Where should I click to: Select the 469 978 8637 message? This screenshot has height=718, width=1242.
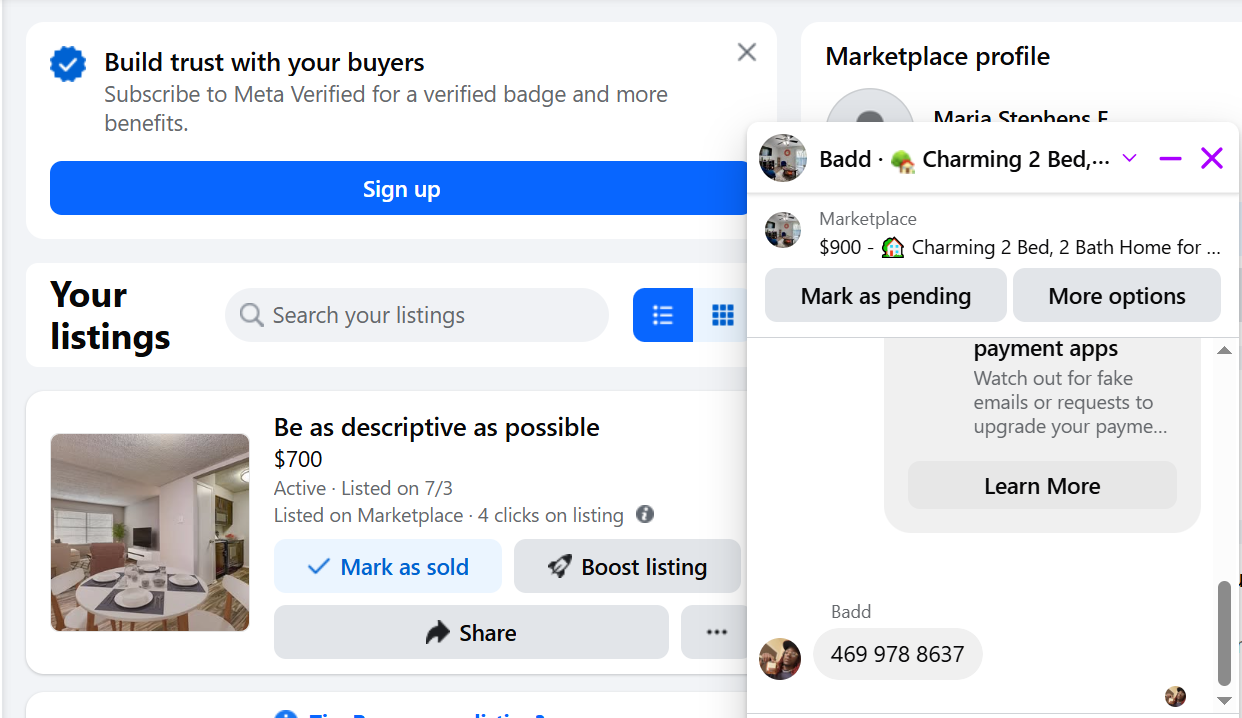point(897,654)
